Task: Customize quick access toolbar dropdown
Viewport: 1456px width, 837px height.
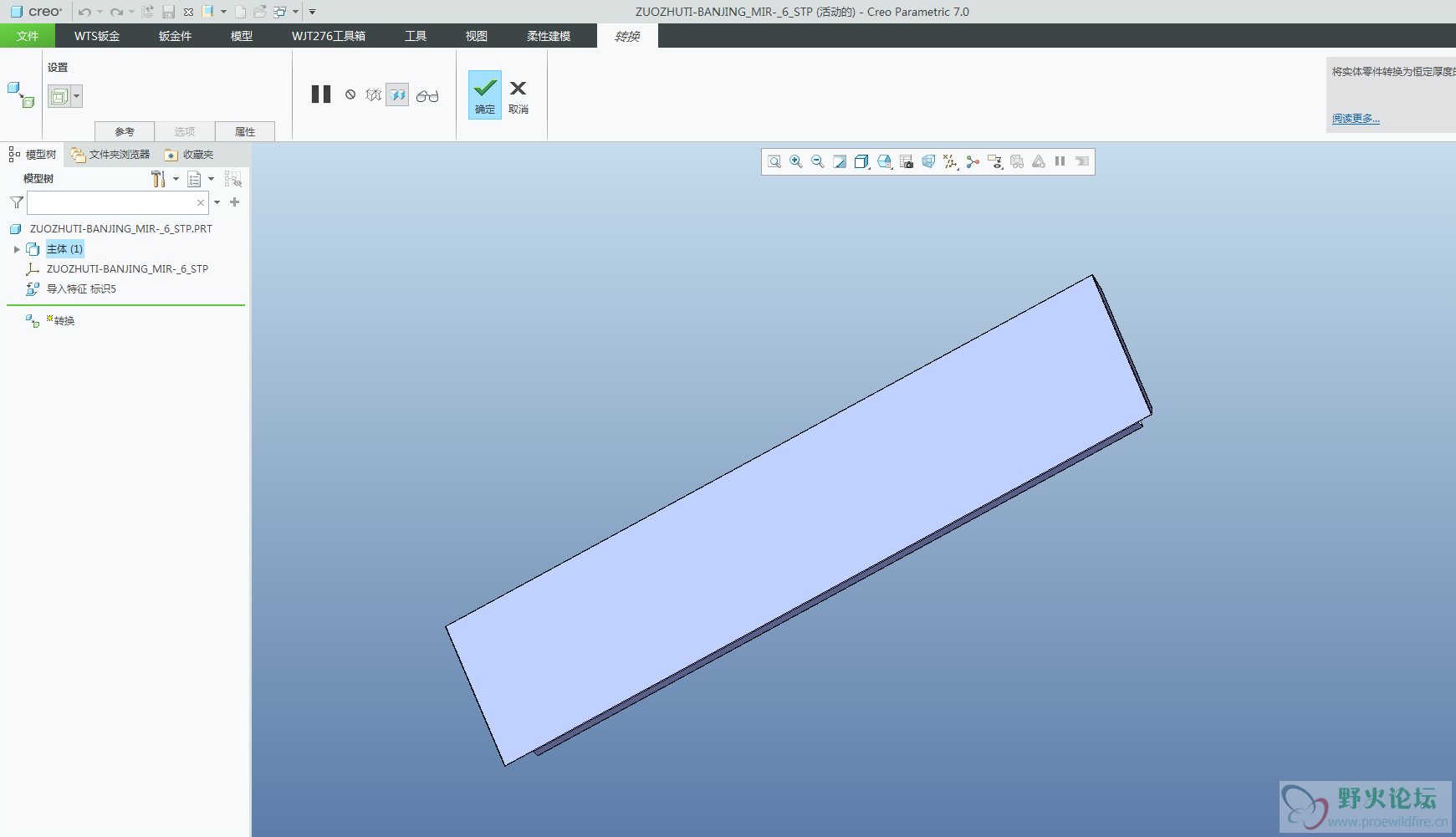Action: tap(312, 12)
